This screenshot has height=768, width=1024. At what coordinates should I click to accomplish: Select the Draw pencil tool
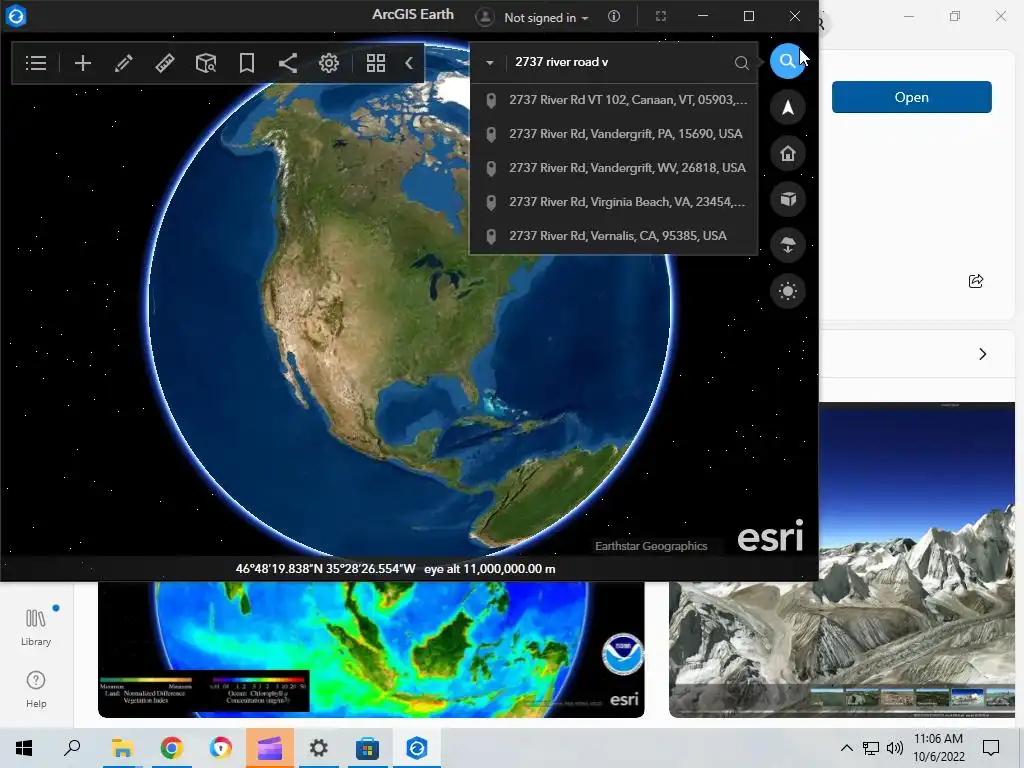click(x=123, y=63)
